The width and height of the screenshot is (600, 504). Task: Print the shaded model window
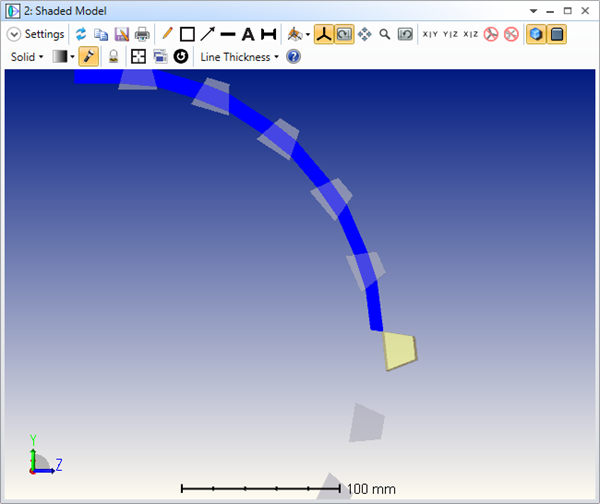pos(142,34)
